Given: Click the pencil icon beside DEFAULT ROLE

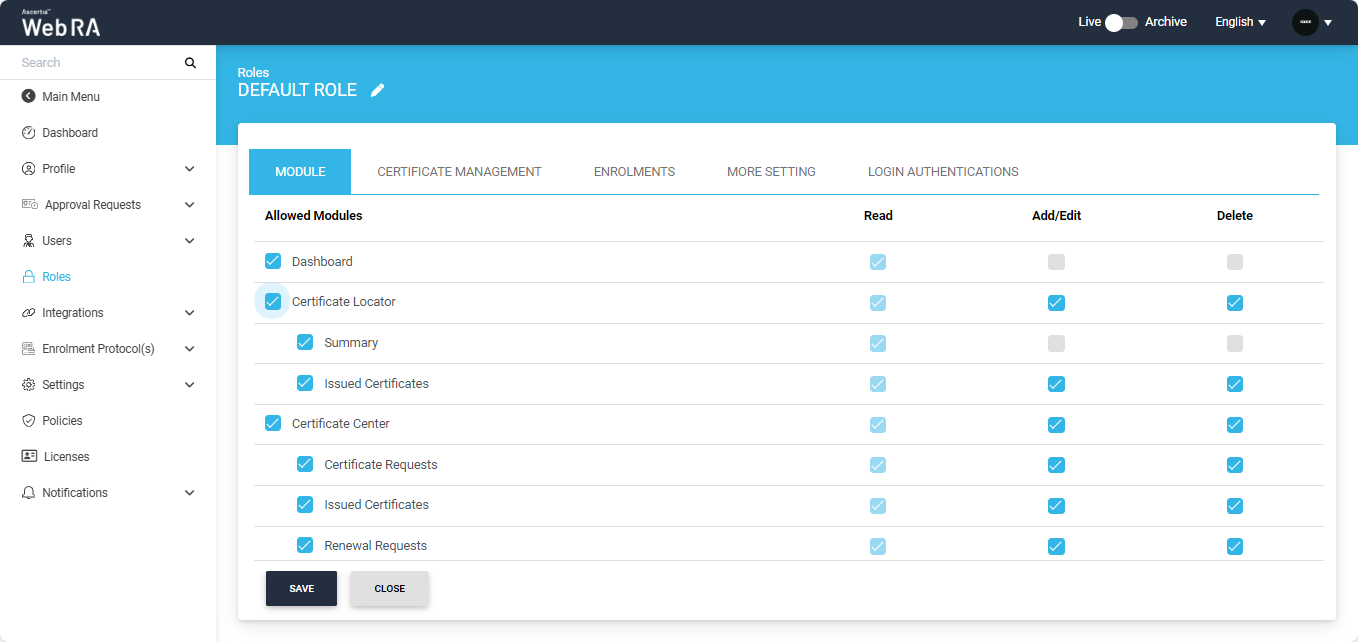Looking at the screenshot, I should pos(377,90).
